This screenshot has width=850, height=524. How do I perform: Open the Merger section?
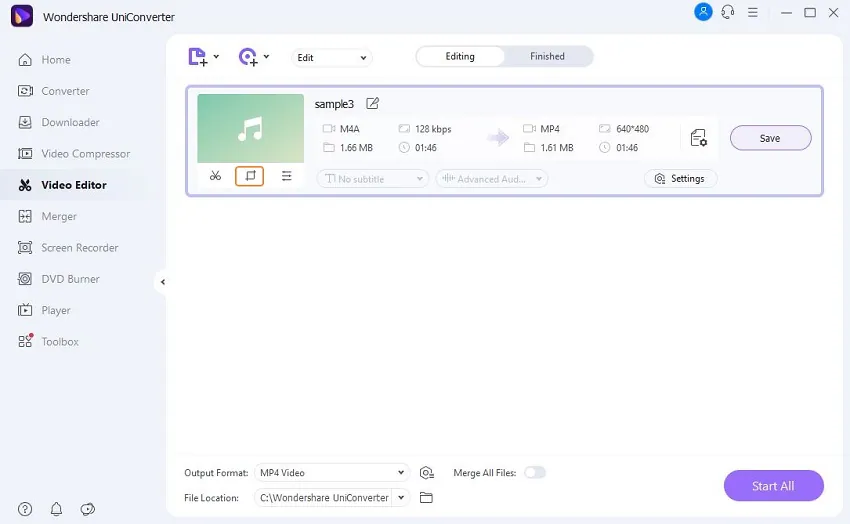47,217
